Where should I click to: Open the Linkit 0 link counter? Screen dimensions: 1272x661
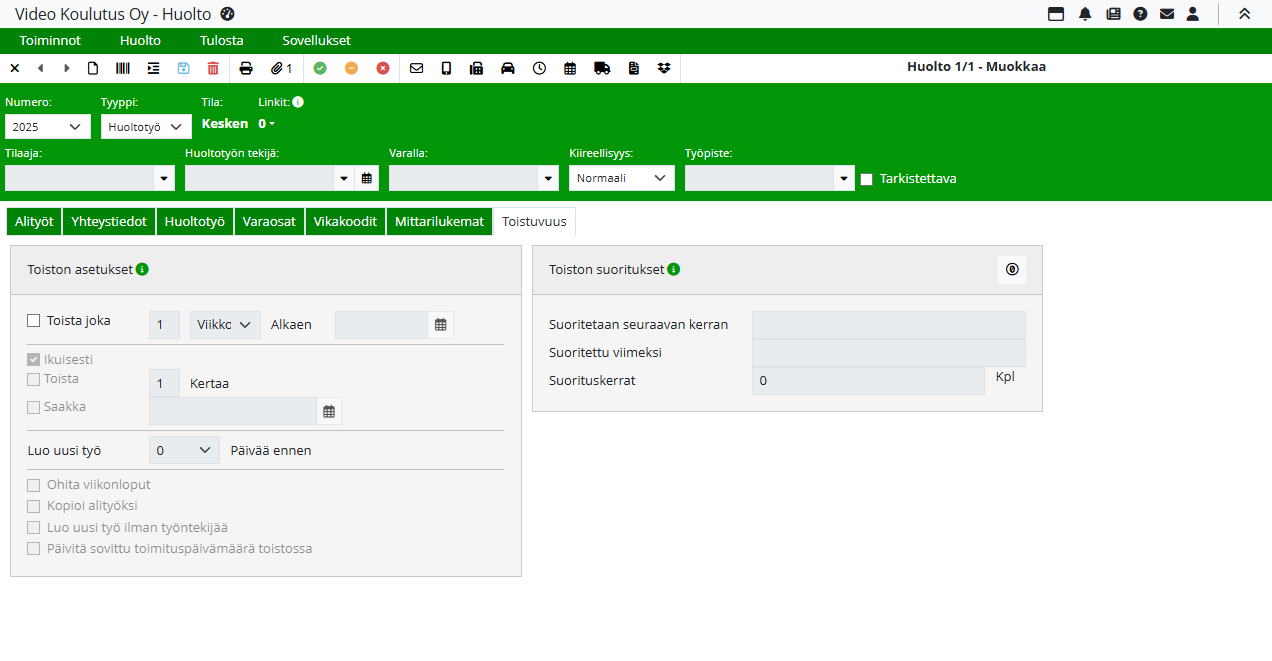[x=266, y=124]
